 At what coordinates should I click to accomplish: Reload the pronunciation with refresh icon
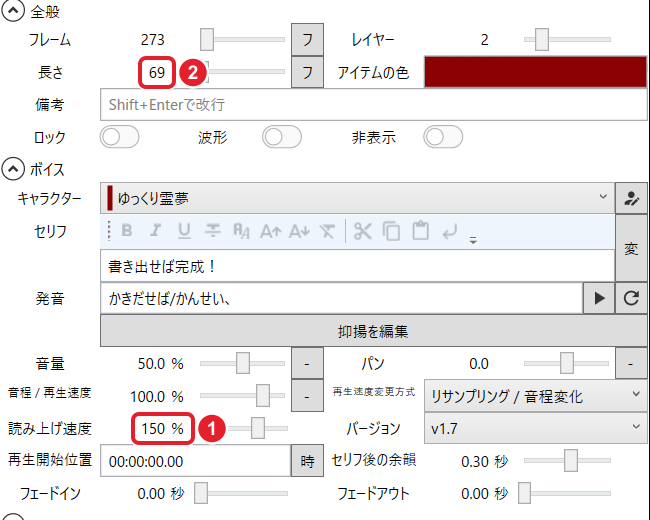[x=631, y=298]
